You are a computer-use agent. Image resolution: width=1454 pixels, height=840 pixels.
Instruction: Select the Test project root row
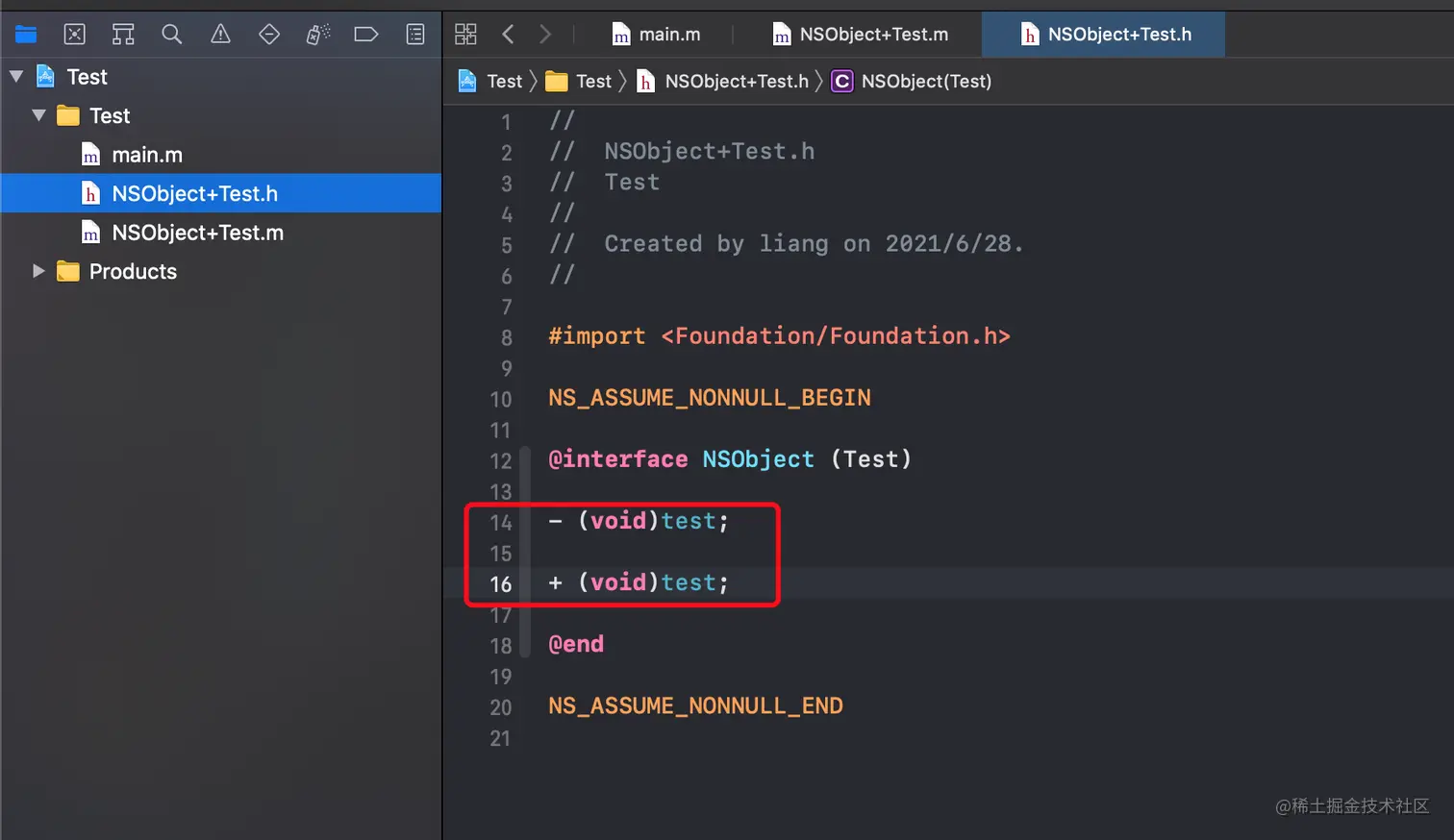point(221,77)
